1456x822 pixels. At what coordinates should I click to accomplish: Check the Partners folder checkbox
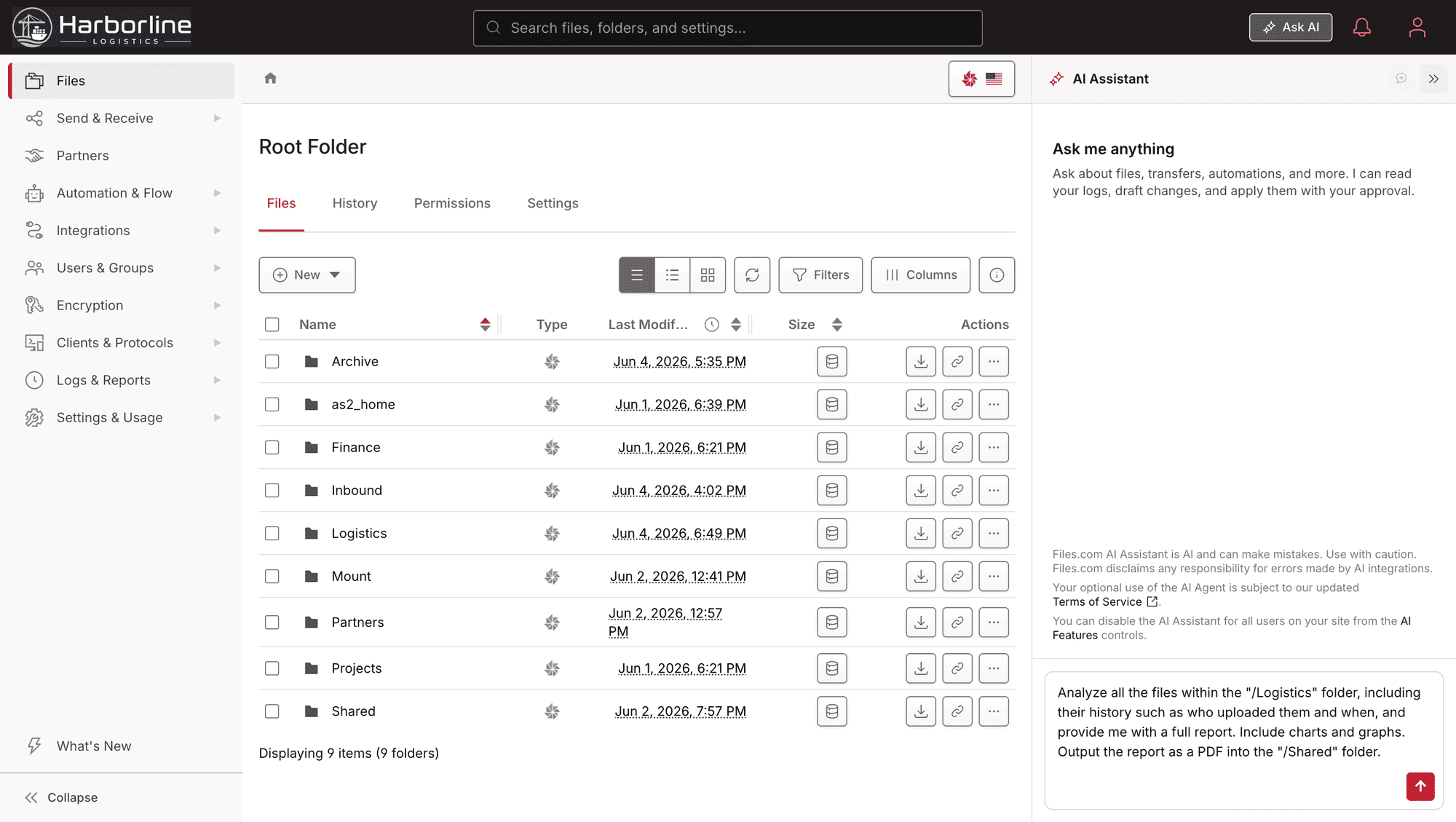tap(272, 623)
